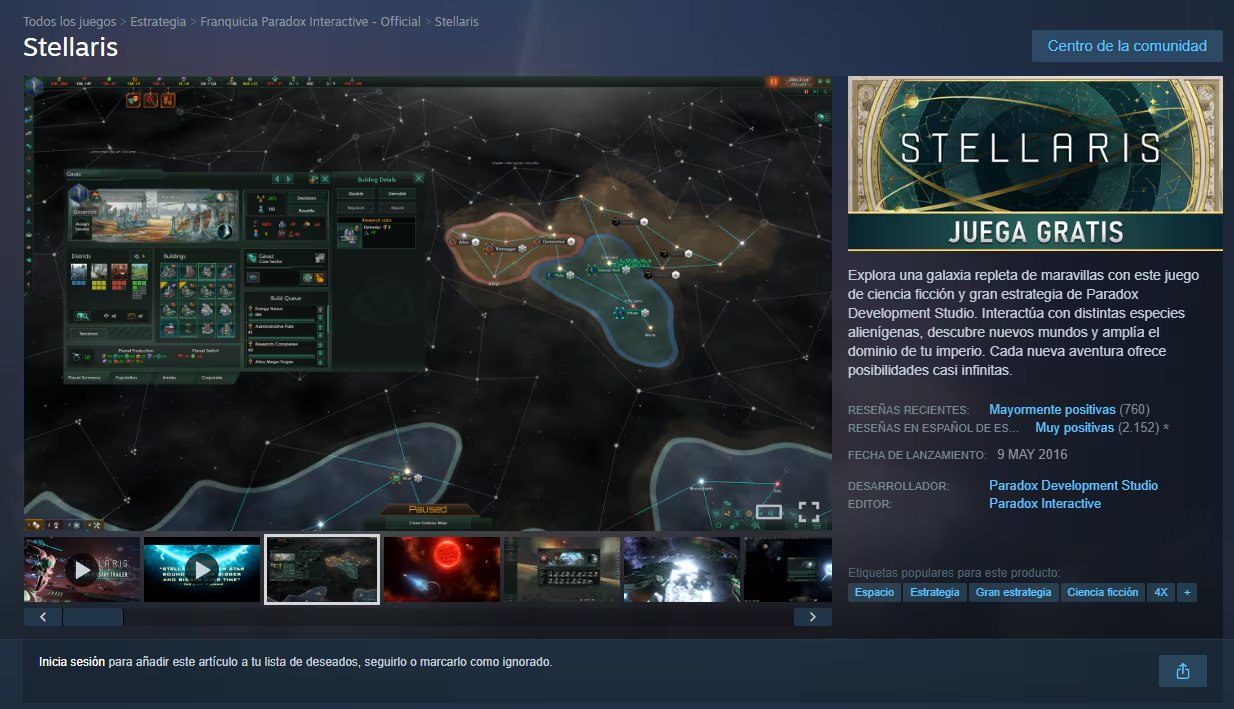Select the 4X tag
This screenshot has width=1234, height=709.
pyautogui.click(x=1161, y=592)
